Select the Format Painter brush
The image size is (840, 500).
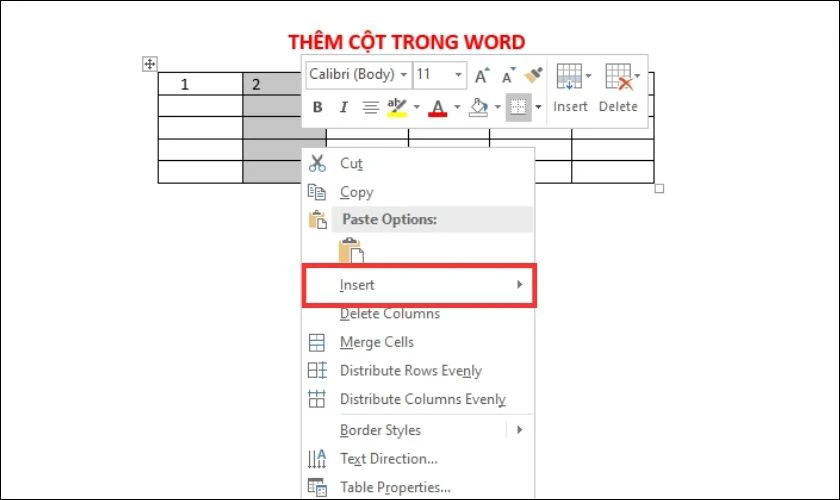tap(534, 75)
